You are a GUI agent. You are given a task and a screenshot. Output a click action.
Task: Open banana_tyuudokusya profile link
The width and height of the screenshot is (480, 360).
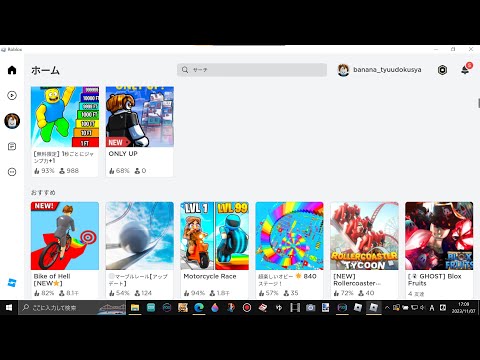387,70
